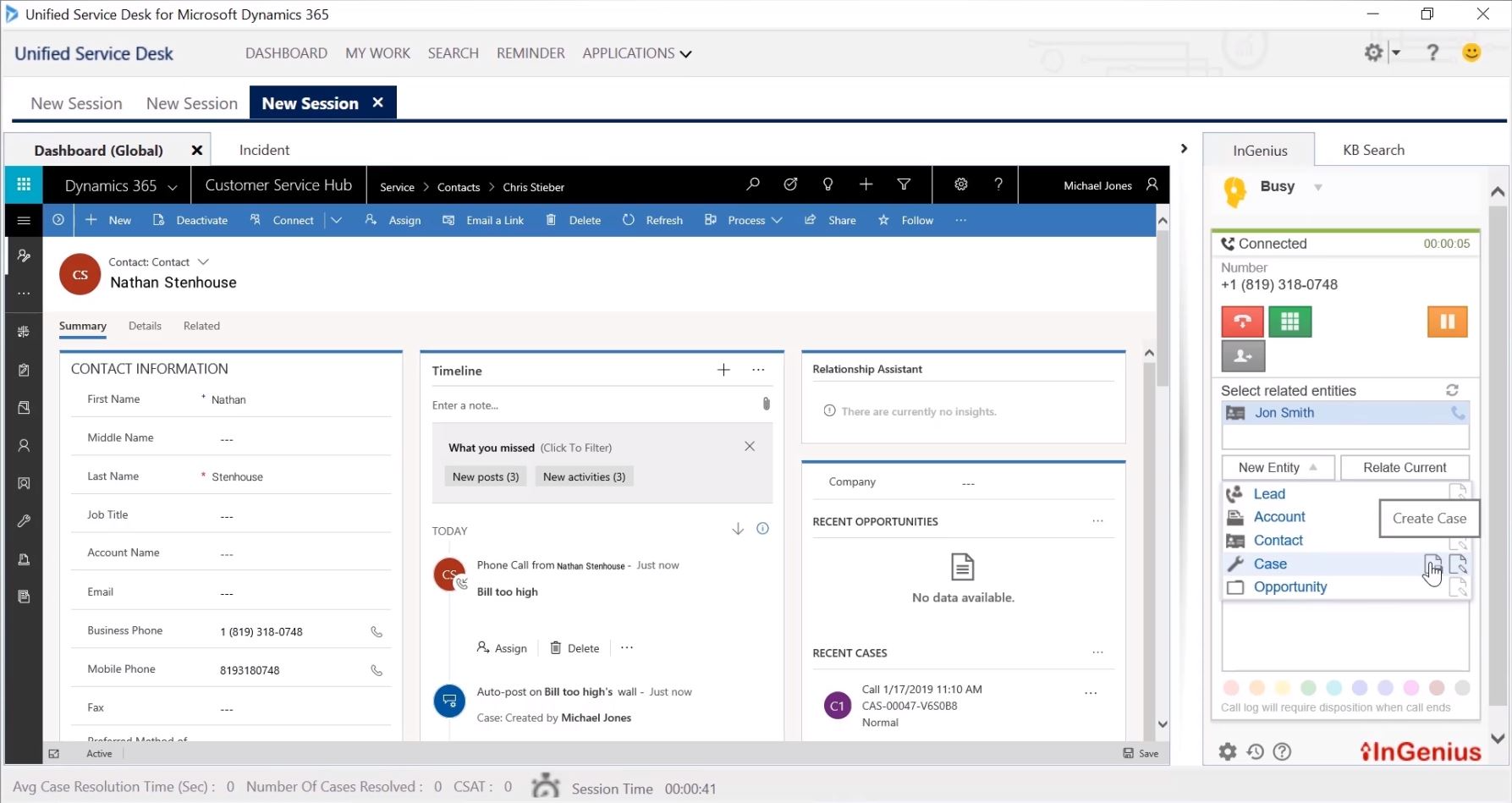Expand the right panel with the chevron arrow

tap(1184, 149)
